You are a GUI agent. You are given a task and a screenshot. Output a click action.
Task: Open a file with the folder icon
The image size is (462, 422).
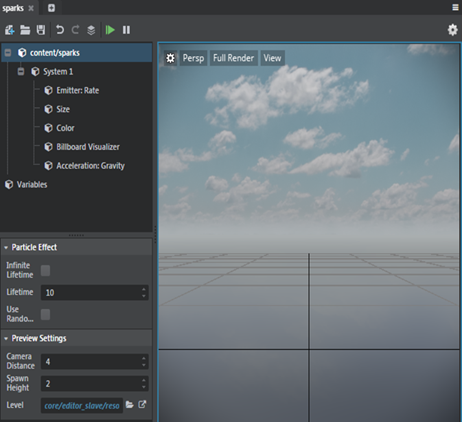click(25, 30)
